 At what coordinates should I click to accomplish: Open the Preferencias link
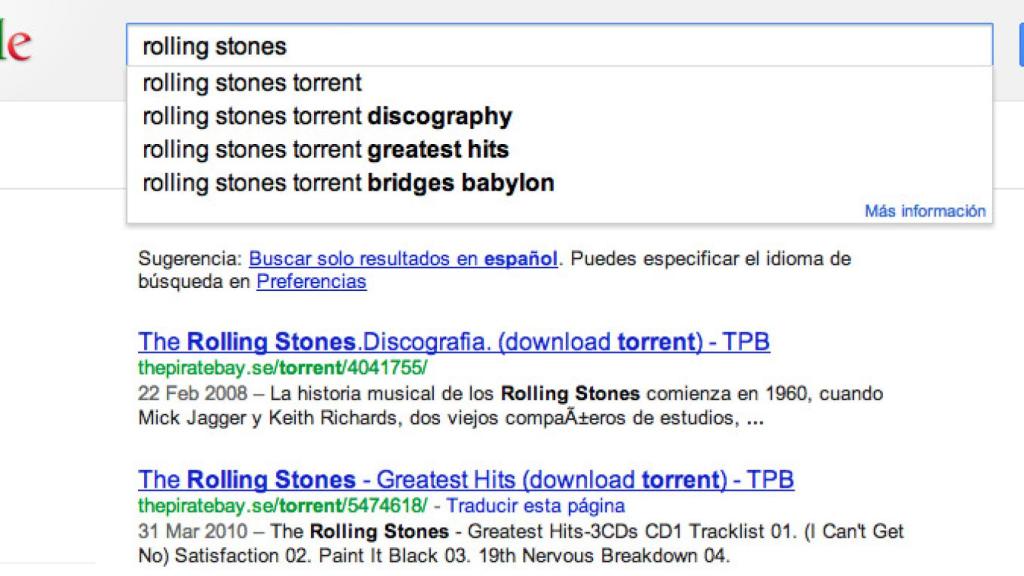pyautogui.click(x=311, y=281)
